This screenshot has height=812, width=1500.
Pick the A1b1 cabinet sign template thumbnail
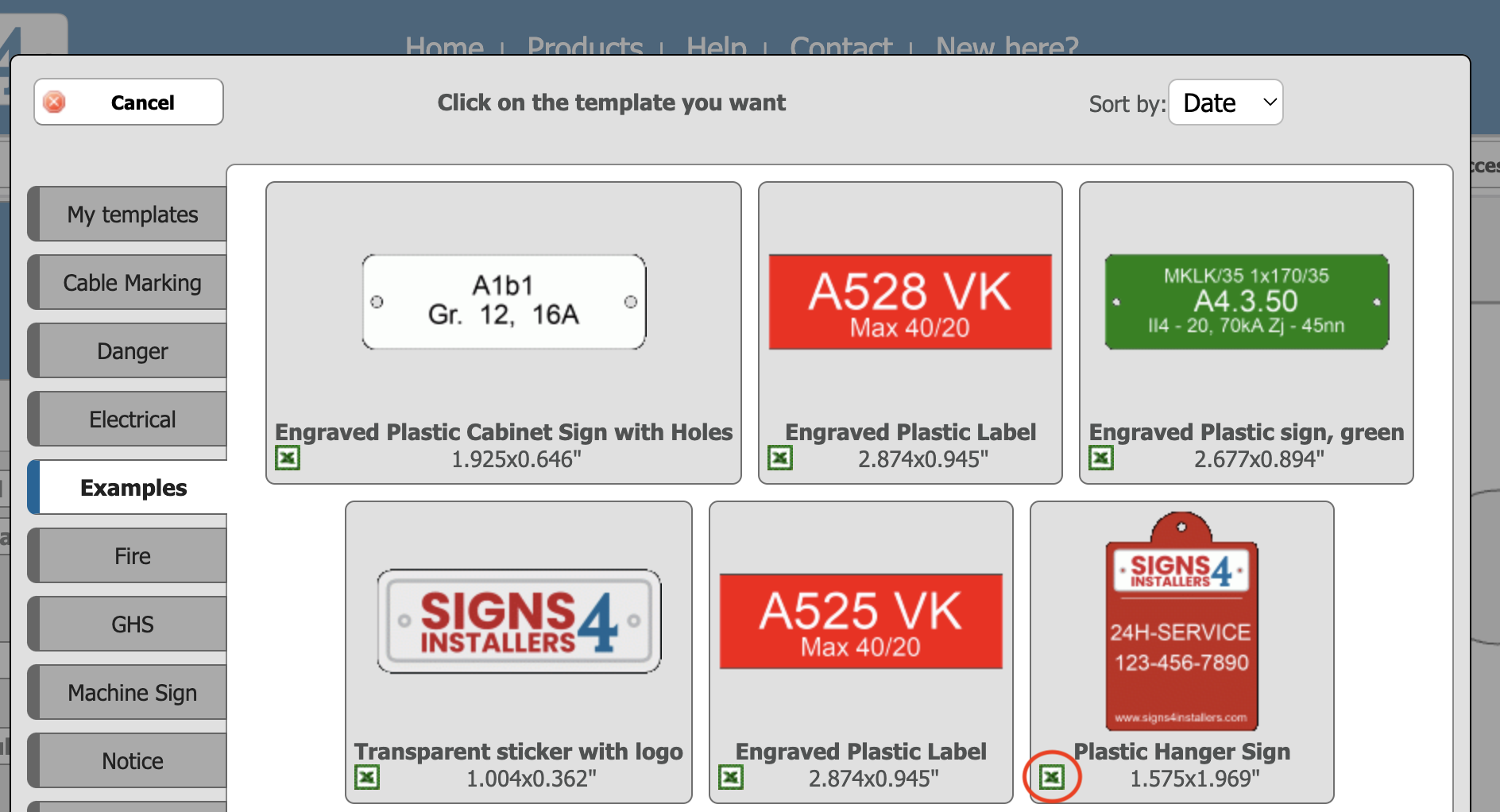[x=504, y=302]
